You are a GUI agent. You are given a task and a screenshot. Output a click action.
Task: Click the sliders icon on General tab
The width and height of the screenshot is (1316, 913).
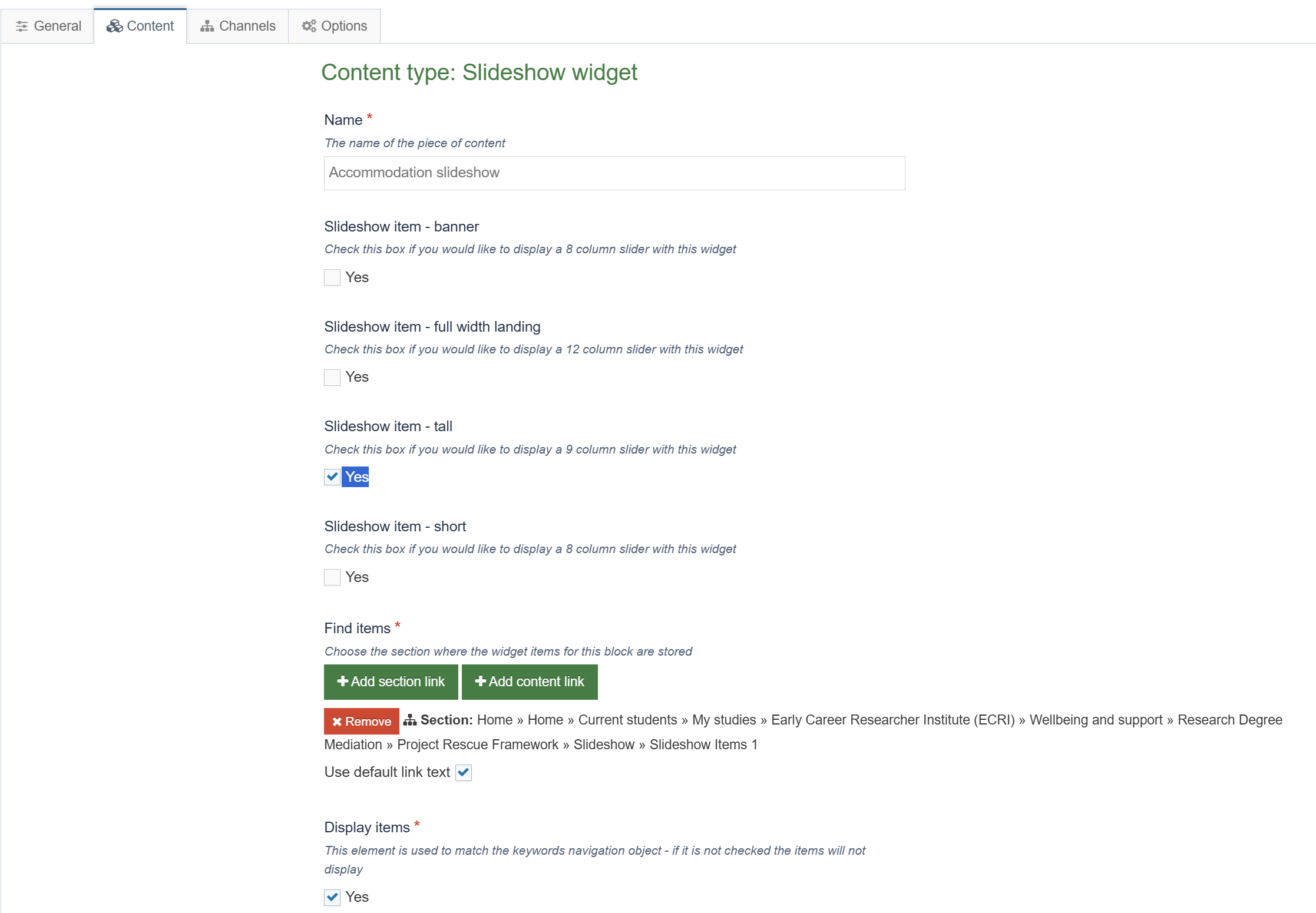pos(22,26)
